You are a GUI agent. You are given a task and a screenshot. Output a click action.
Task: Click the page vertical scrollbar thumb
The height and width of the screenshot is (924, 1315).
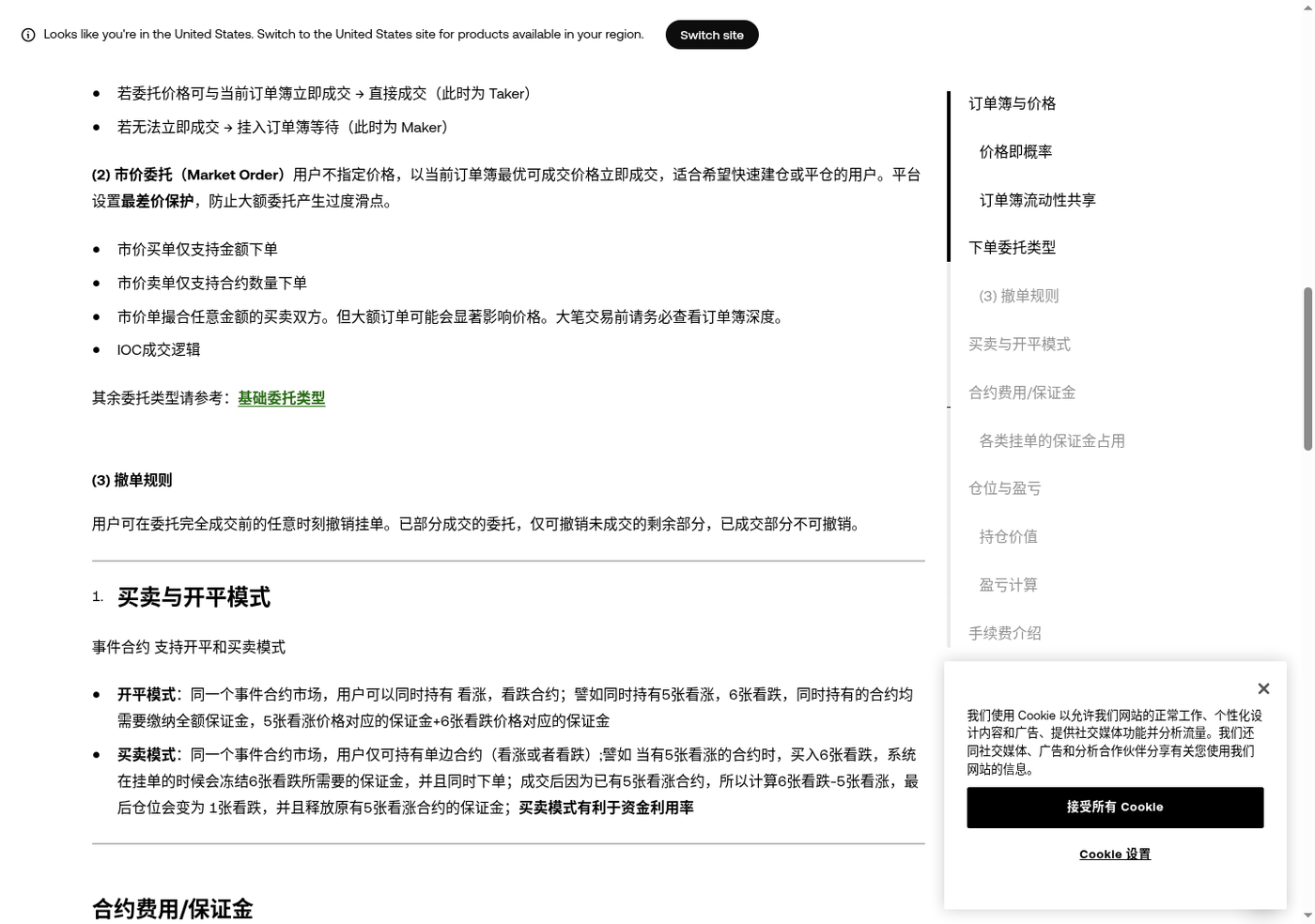tap(1307, 369)
